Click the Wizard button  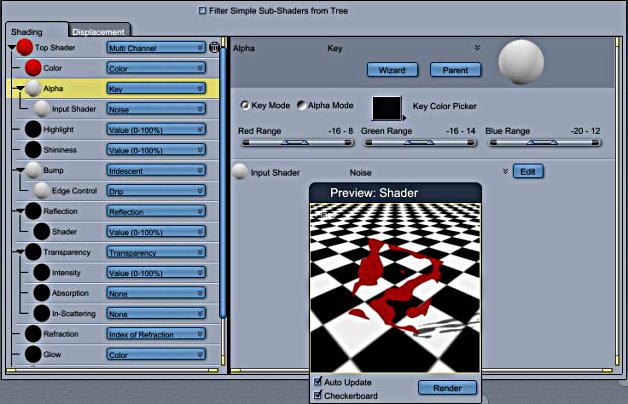pos(392,70)
